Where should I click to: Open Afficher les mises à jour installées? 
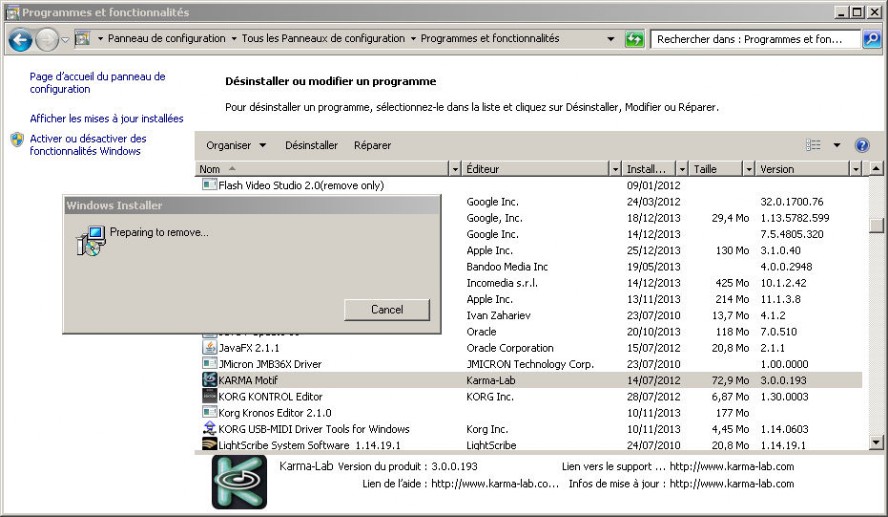106,118
